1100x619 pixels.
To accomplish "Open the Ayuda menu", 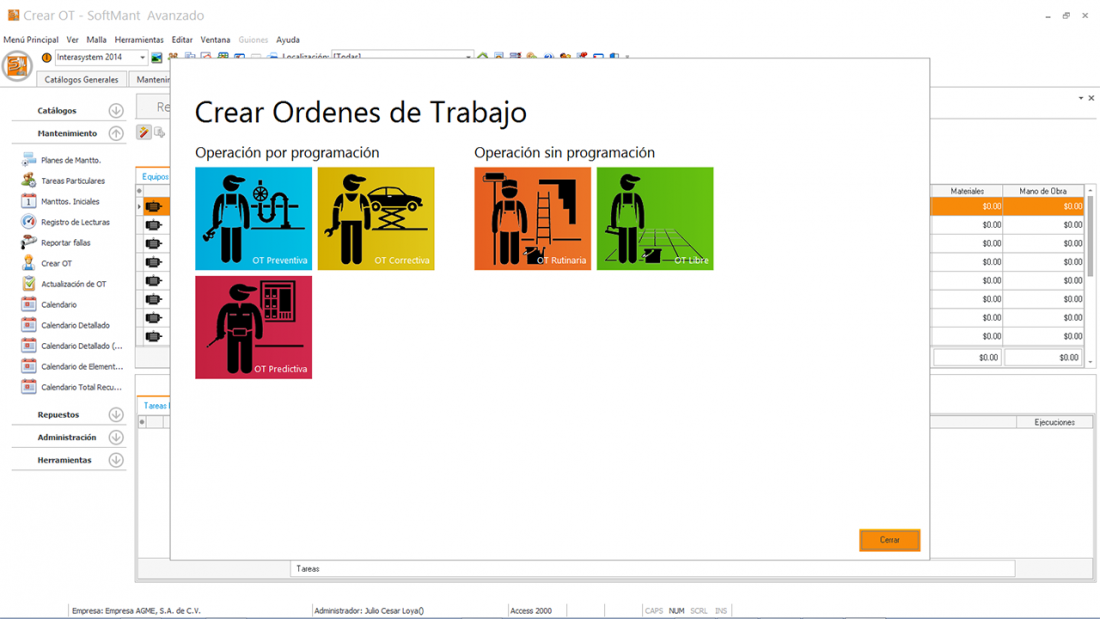I will point(287,40).
